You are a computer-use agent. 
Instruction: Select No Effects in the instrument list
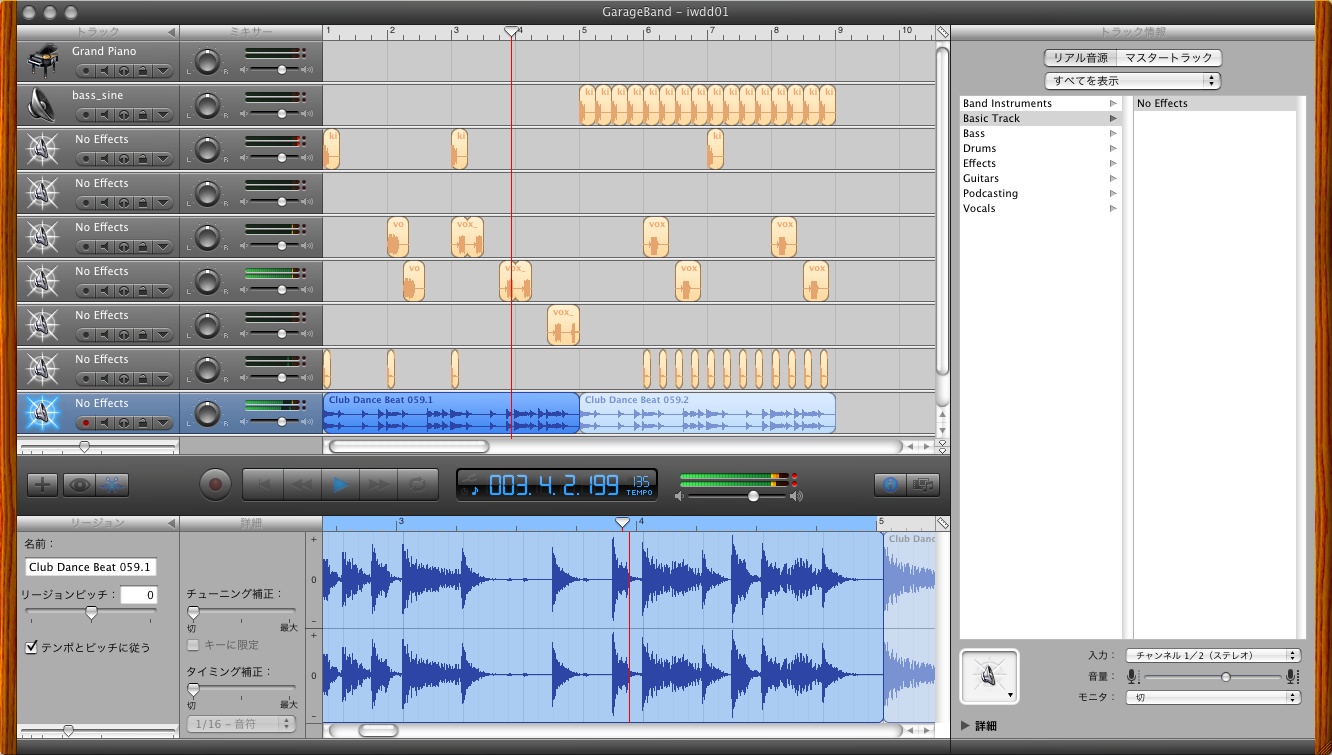[x=1214, y=103]
